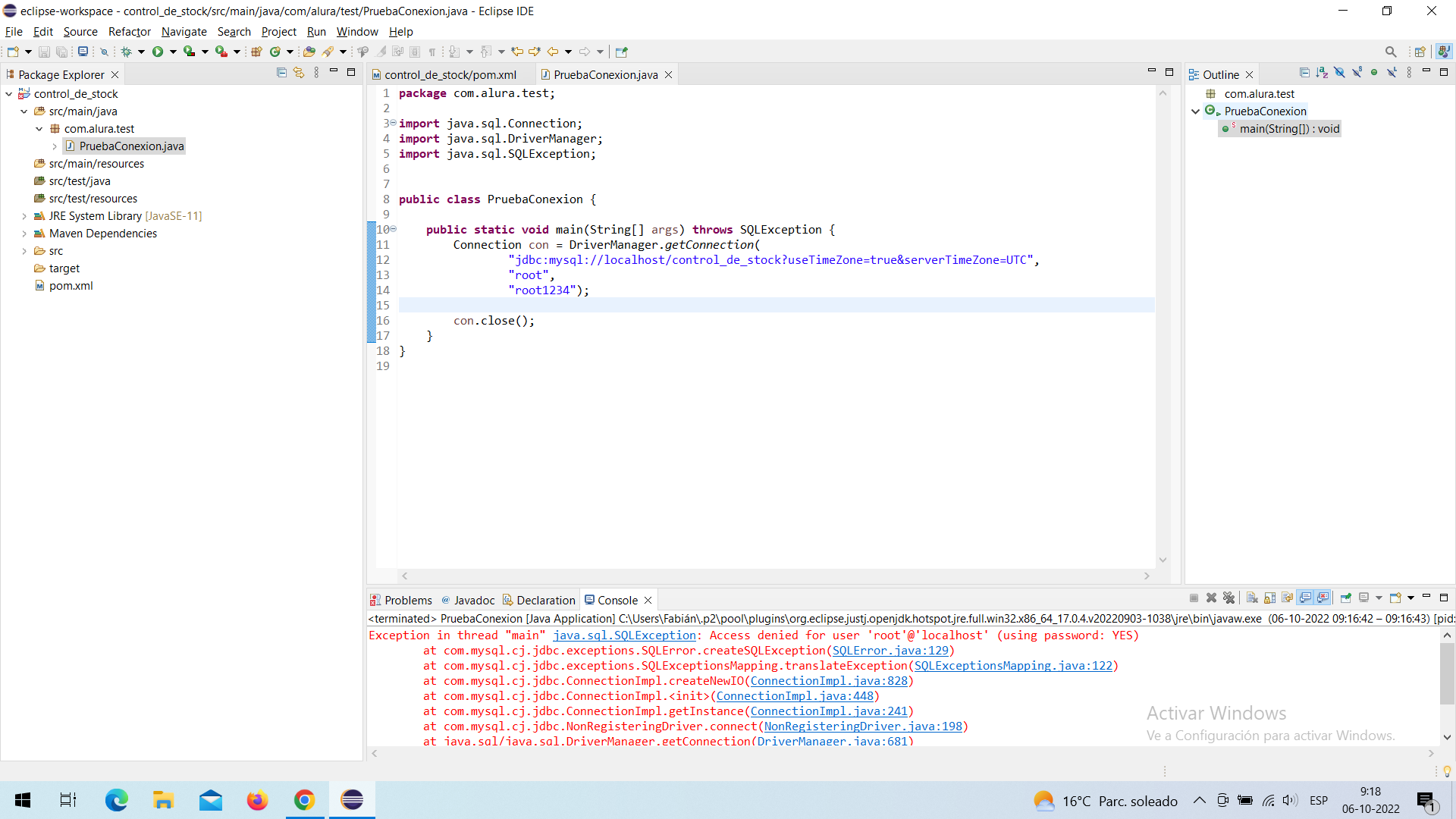Click the Windows Start button

tap(23, 800)
